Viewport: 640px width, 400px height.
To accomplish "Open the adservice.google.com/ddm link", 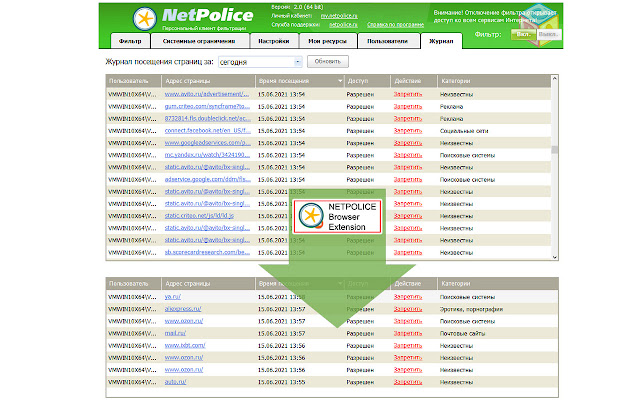I will pos(207,179).
